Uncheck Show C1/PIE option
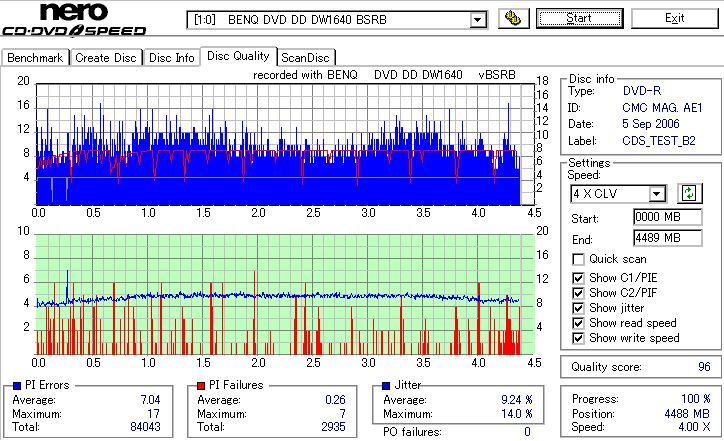 click(x=578, y=278)
